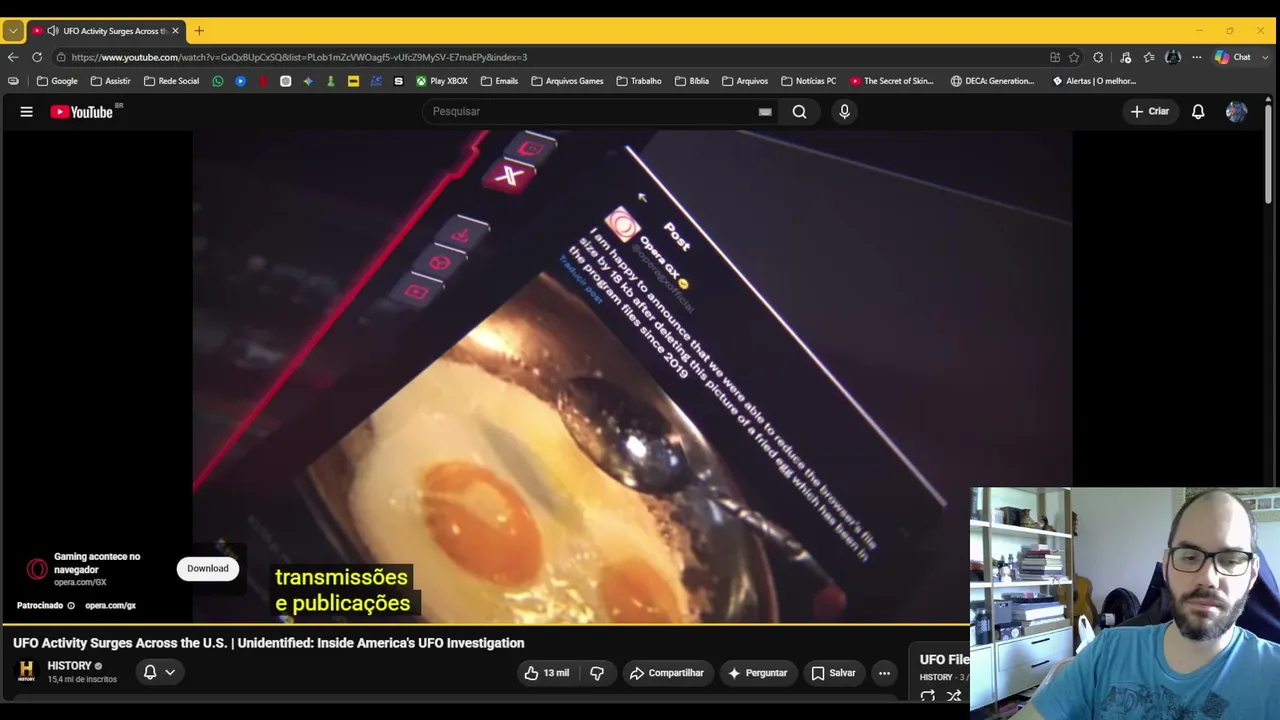Viewport: 1280px width, 720px height.
Task: Reload the page
Action: coord(37,57)
